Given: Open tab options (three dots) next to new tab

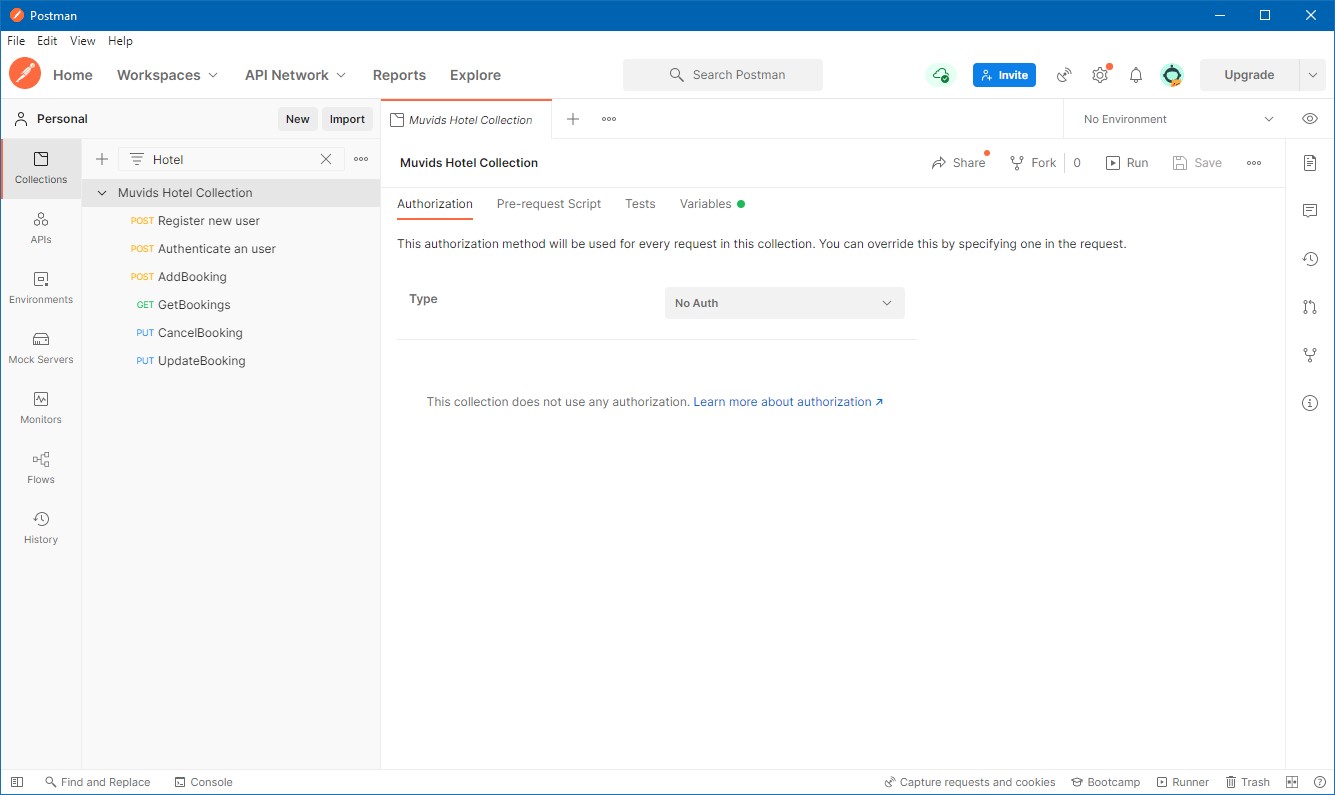Looking at the screenshot, I should pyautogui.click(x=609, y=119).
